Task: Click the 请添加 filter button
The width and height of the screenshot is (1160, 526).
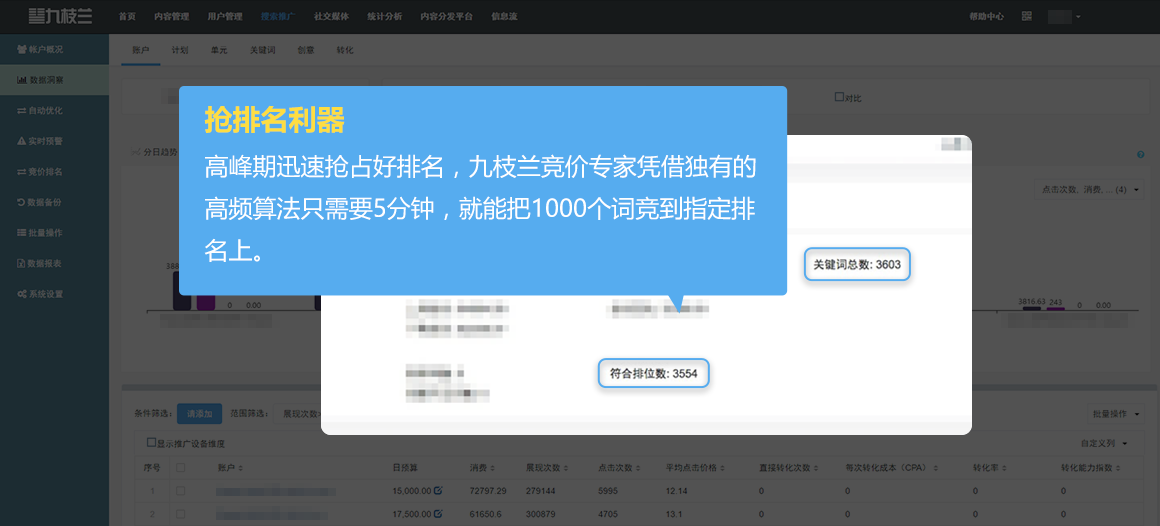Action: pyautogui.click(x=200, y=414)
